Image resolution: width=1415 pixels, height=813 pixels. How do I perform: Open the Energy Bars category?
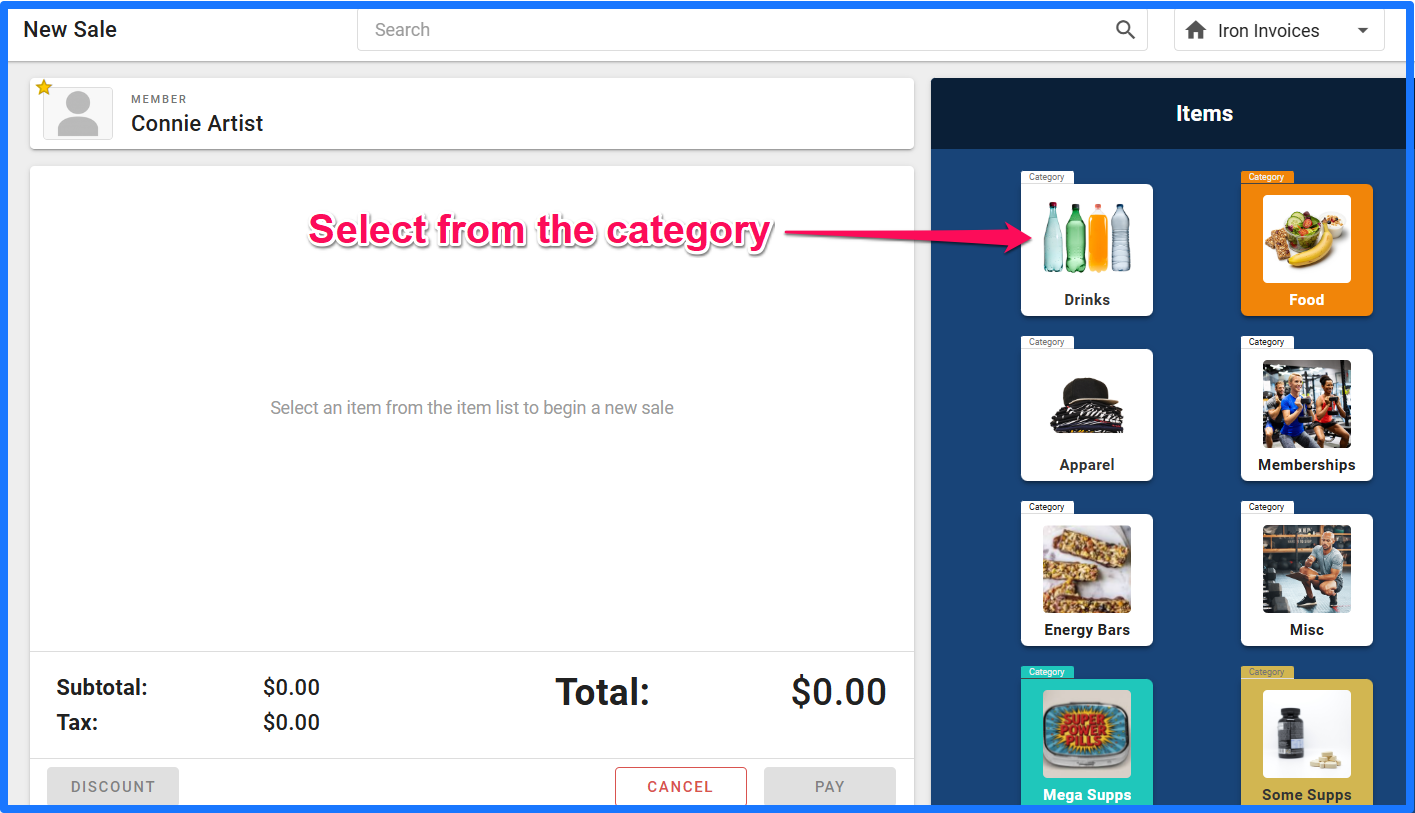pyautogui.click(x=1086, y=579)
